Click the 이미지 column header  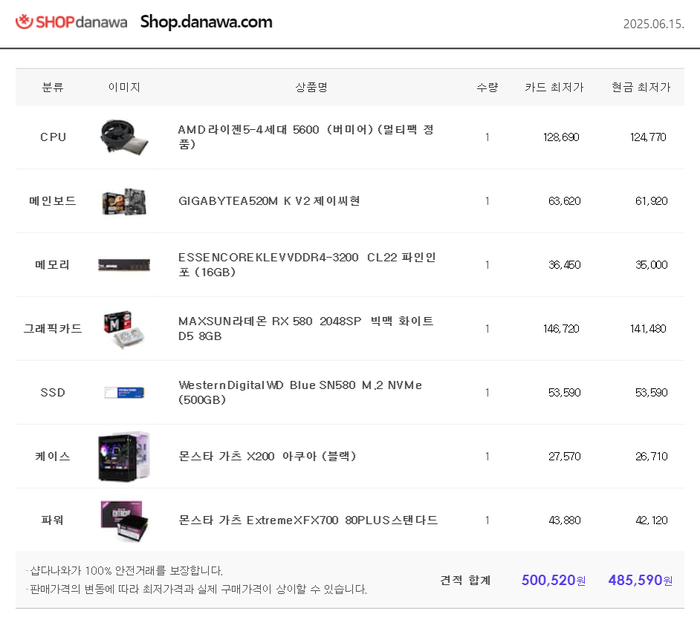124,87
